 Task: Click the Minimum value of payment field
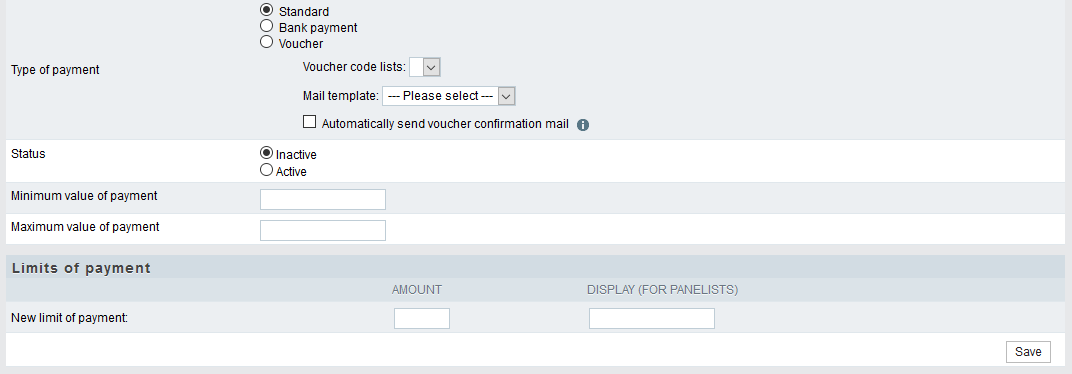pos(323,200)
